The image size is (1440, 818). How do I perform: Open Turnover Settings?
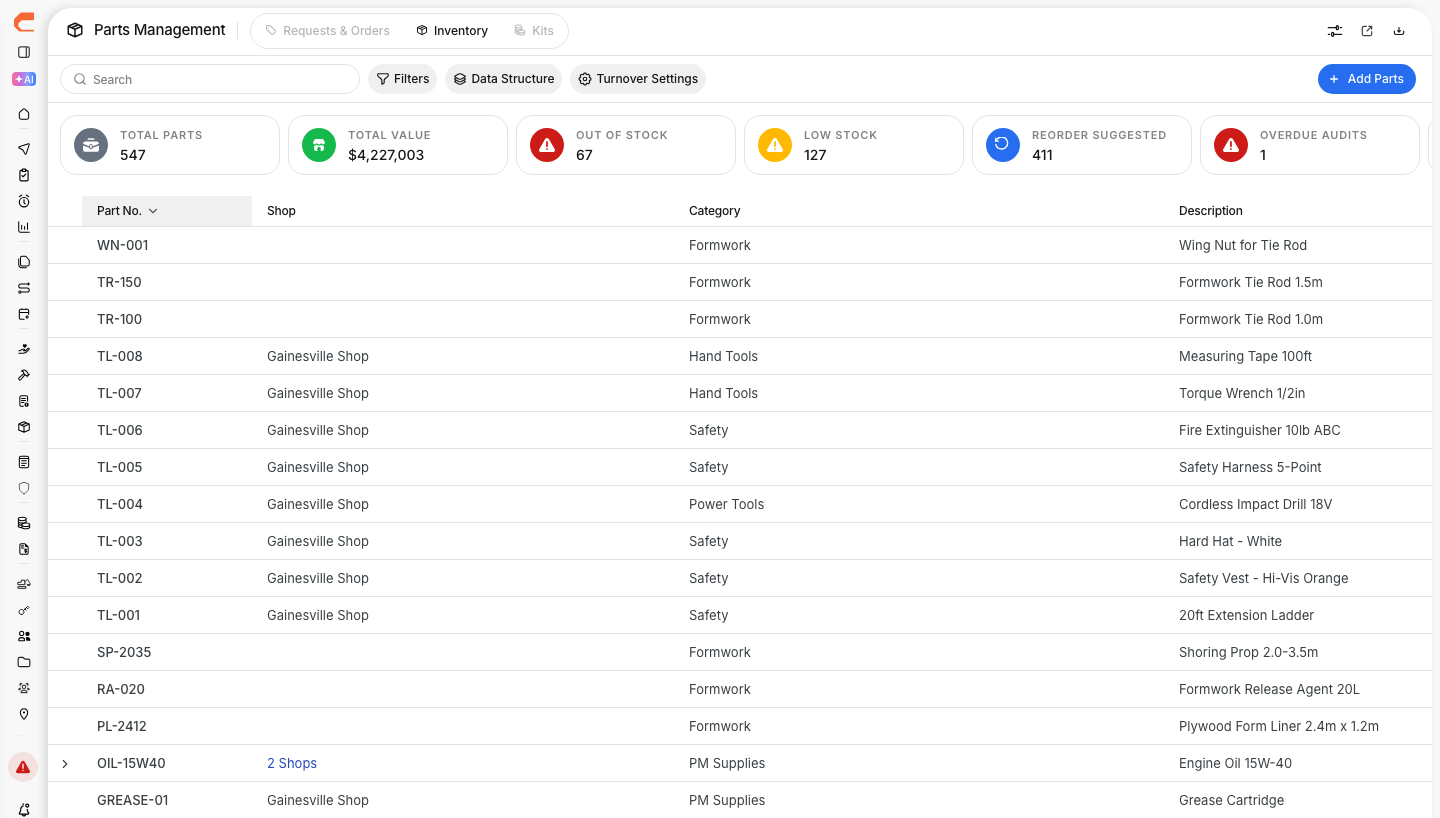click(638, 79)
